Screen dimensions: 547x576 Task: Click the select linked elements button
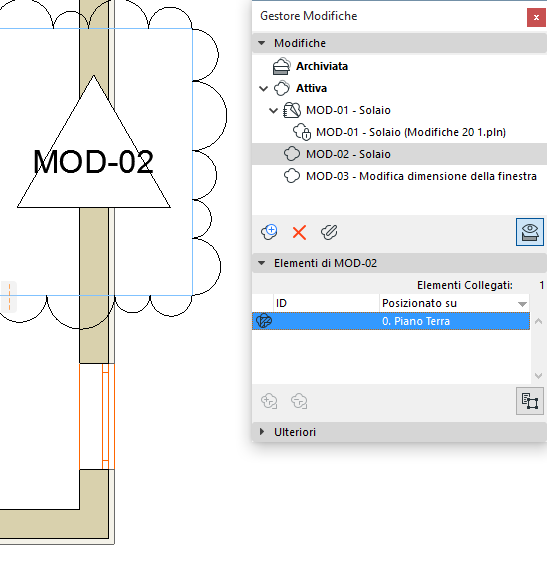pyautogui.click(x=529, y=401)
